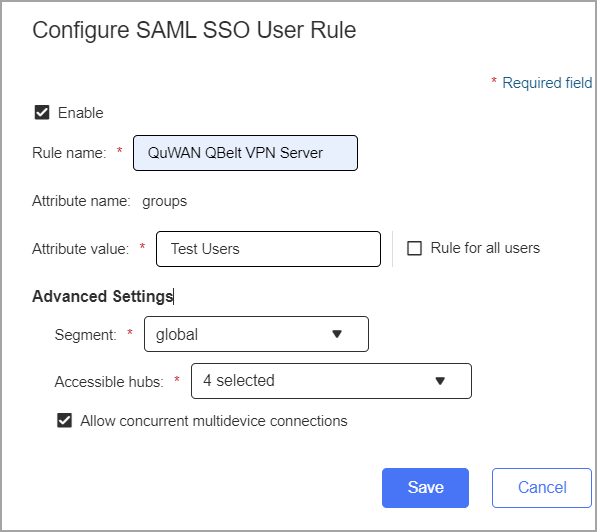Screen dimensions: 597x532
Task: Click the arrow icon beside 4 selected
Action: tap(440, 381)
